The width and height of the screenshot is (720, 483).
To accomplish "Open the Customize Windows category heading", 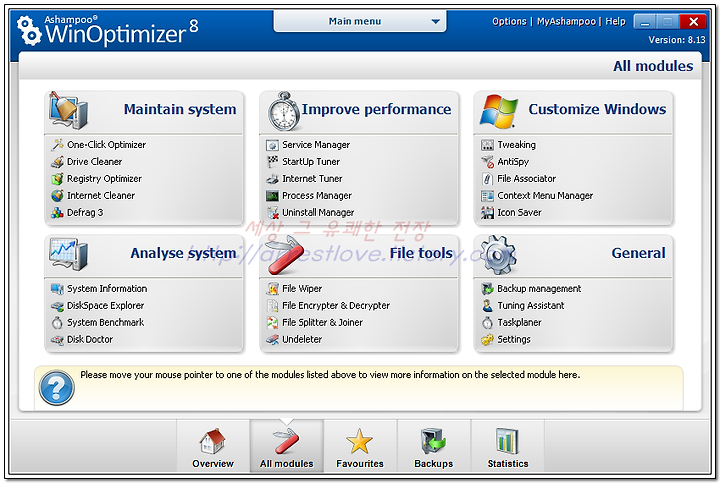I will pyautogui.click(x=597, y=109).
